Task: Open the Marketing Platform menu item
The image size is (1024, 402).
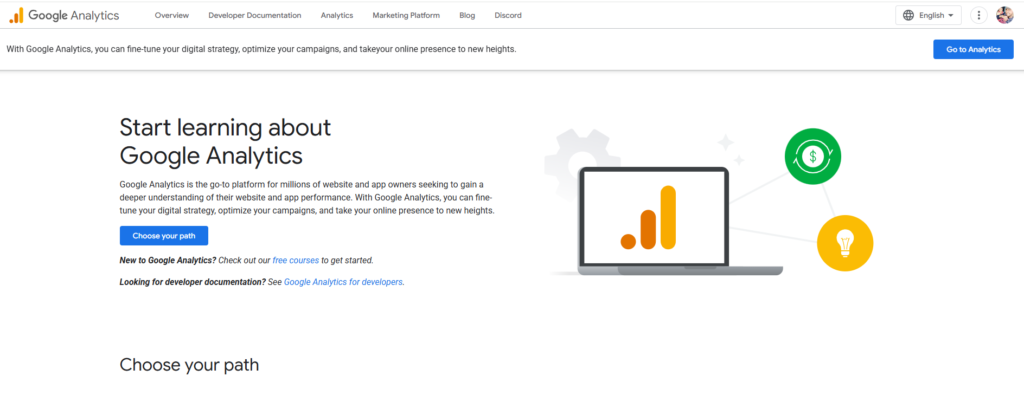Action: pos(406,16)
